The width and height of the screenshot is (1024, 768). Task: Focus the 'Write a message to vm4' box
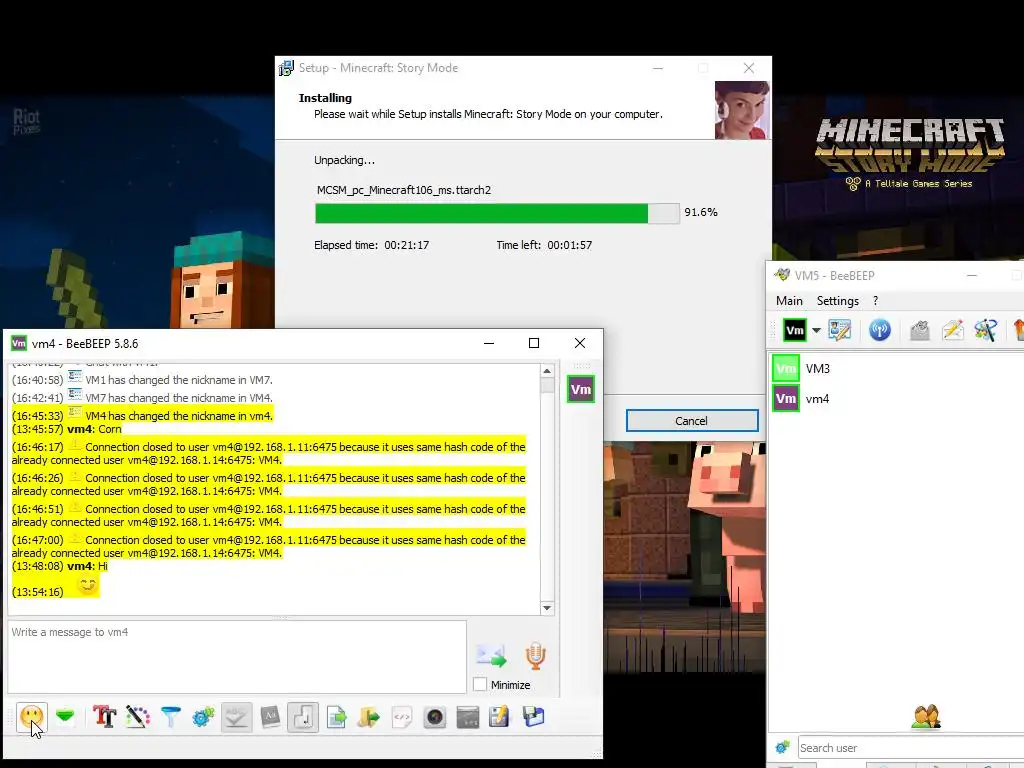point(237,657)
